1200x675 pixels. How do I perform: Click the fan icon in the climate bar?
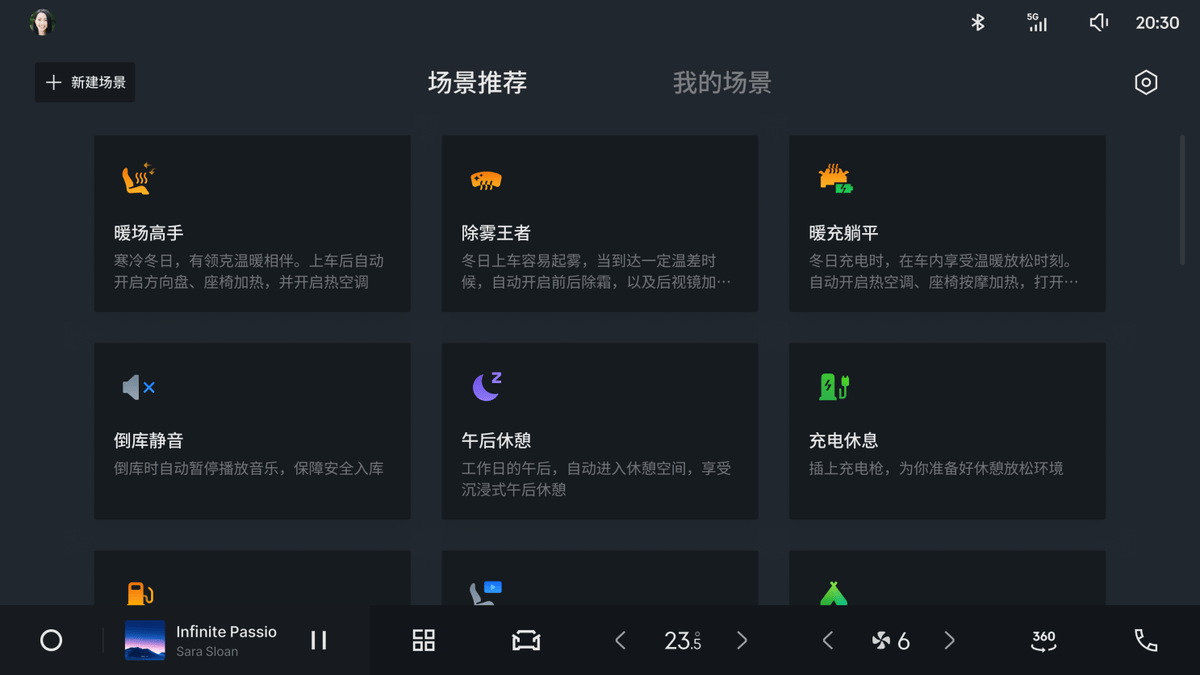pyautogui.click(x=881, y=641)
